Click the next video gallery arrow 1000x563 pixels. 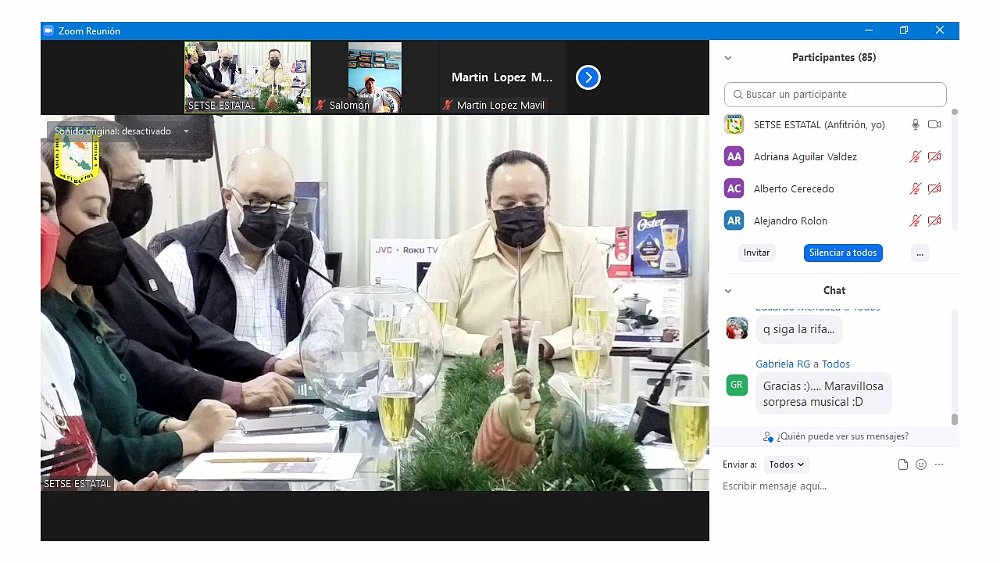coord(588,77)
